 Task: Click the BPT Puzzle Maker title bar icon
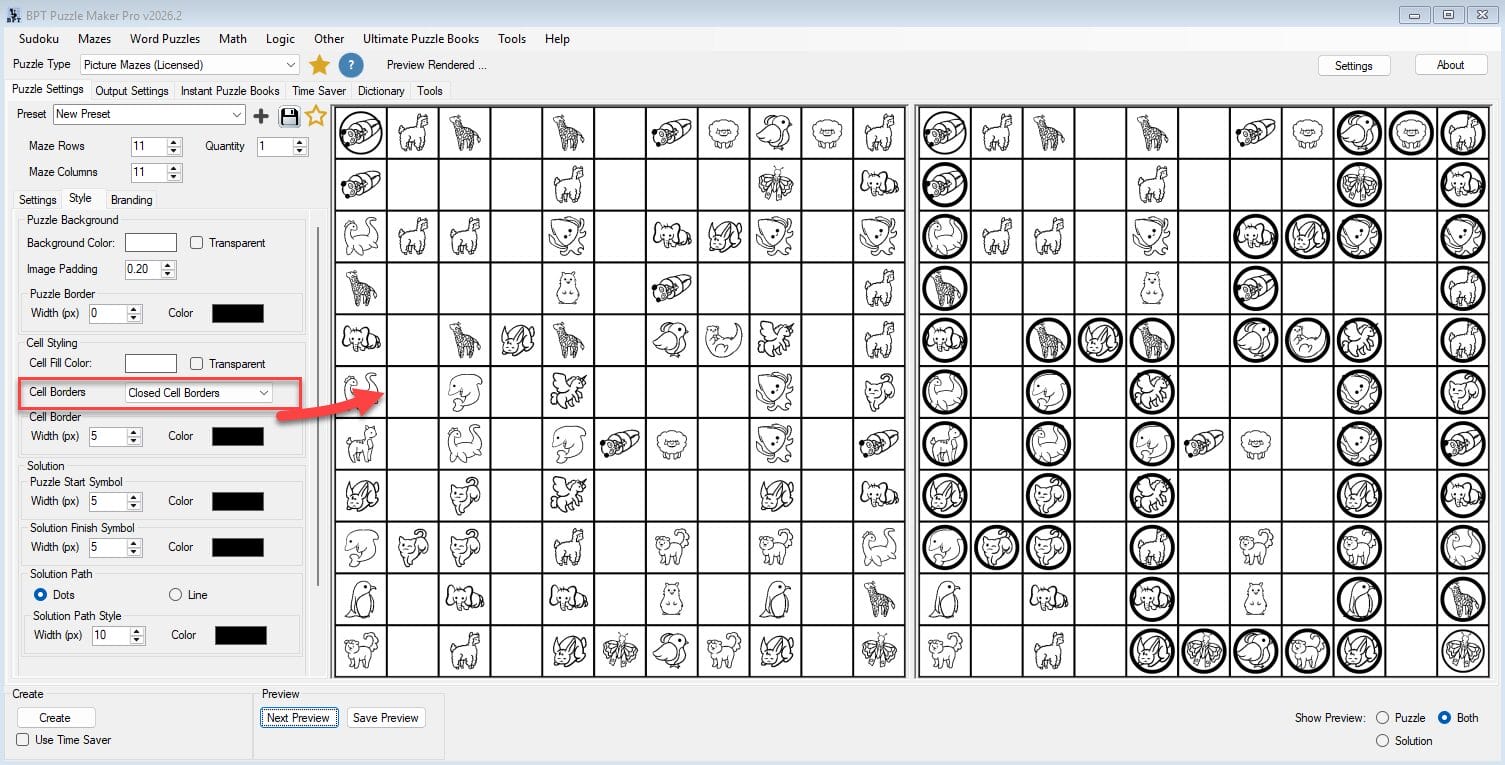pos(11,15)
